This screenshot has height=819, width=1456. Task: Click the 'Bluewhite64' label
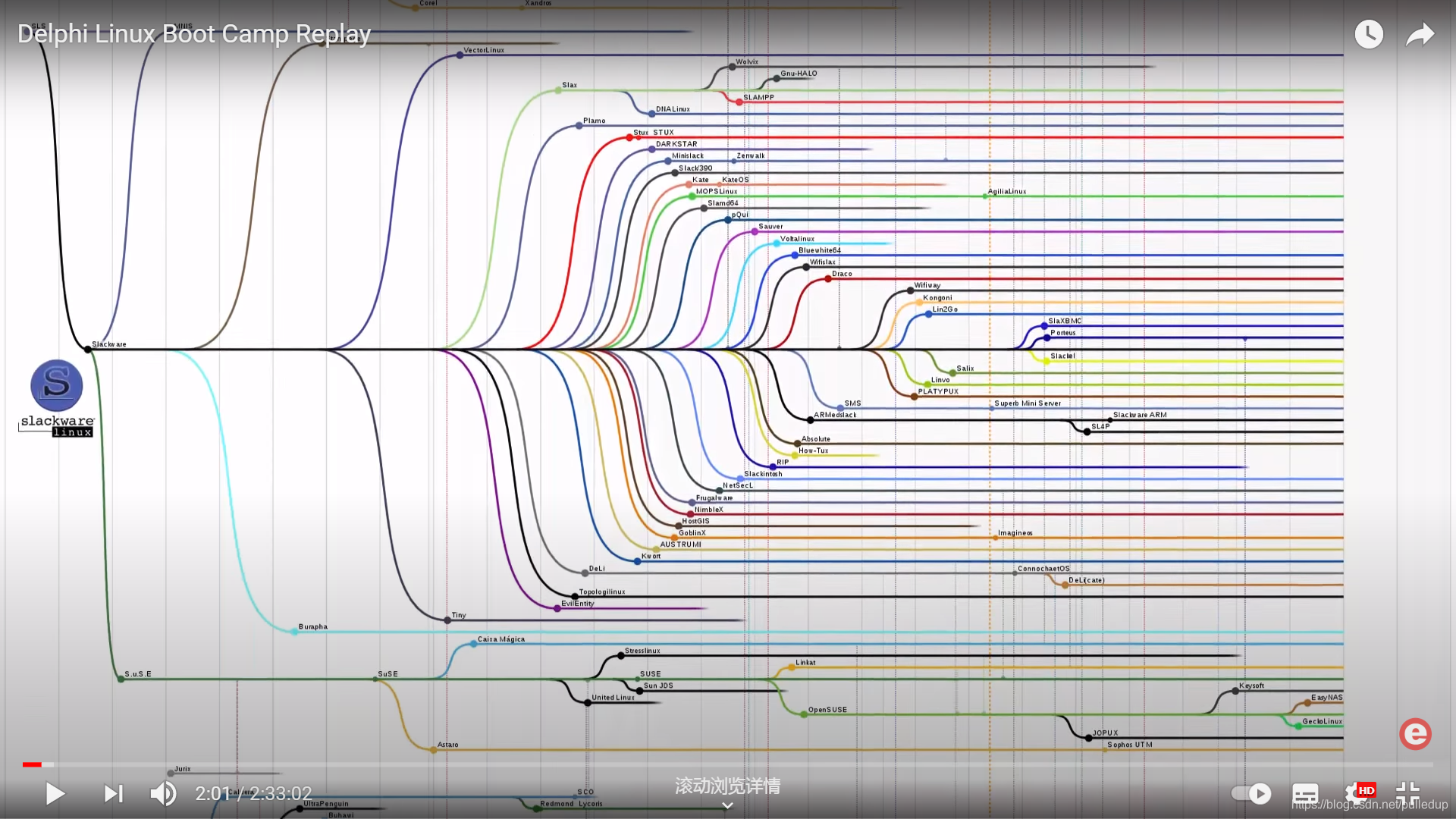click(820, 250)
